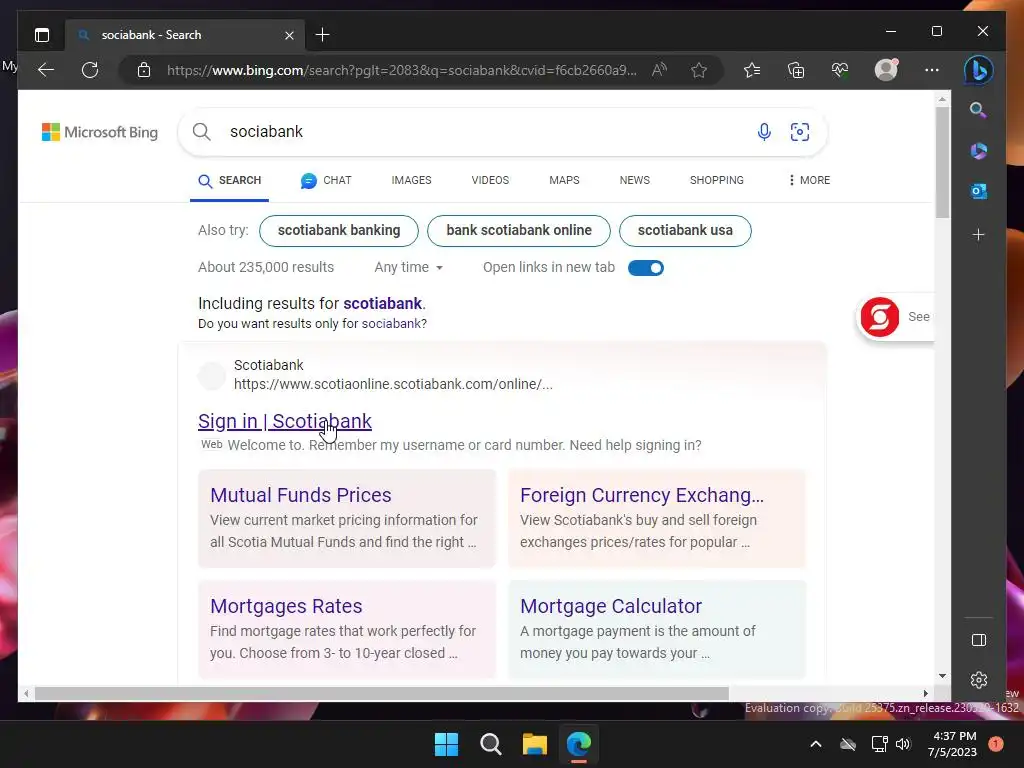Try the scotiabank banking suggestion
The width and height of the screenshot is (1024, 768).
pos(339,231)
